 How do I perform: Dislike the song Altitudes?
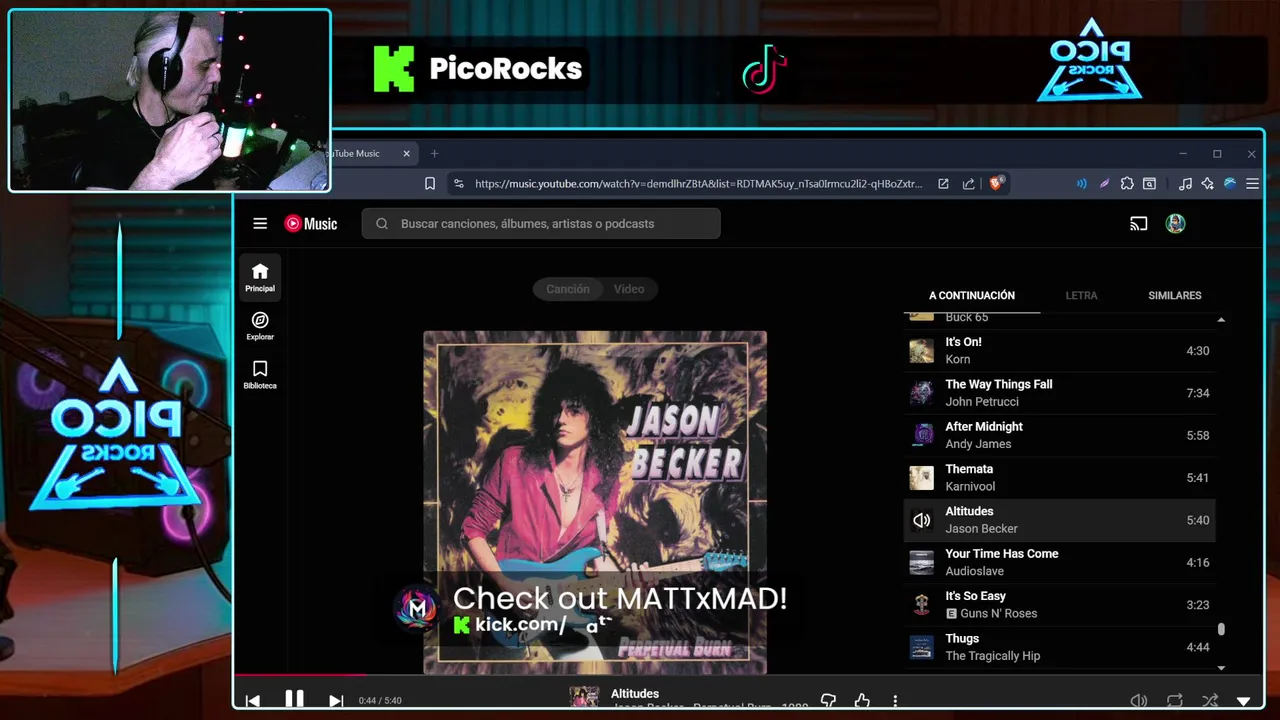[828, 701]
